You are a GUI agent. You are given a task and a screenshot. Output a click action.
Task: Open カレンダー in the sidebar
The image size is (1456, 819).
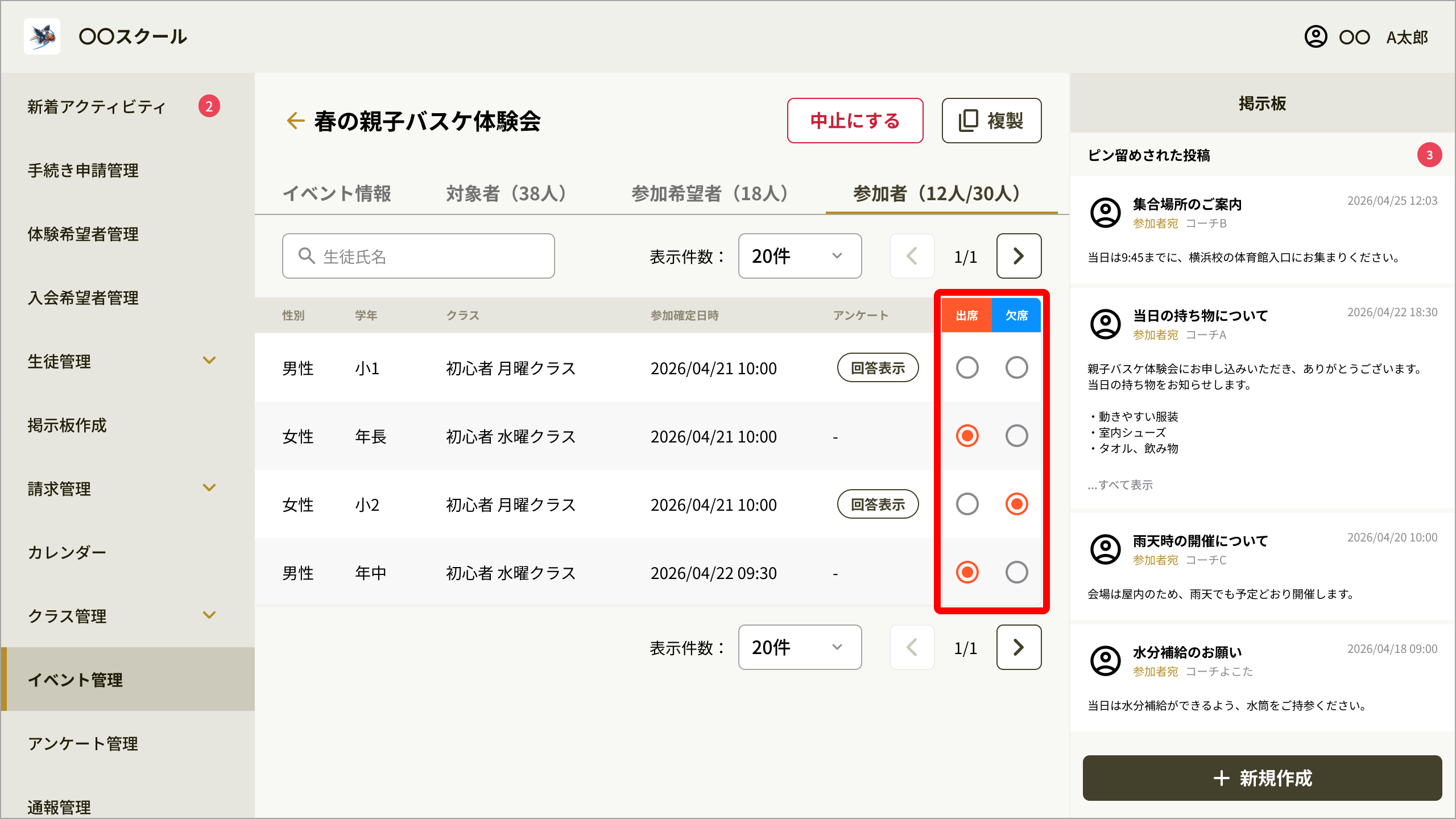click(128, 552)
